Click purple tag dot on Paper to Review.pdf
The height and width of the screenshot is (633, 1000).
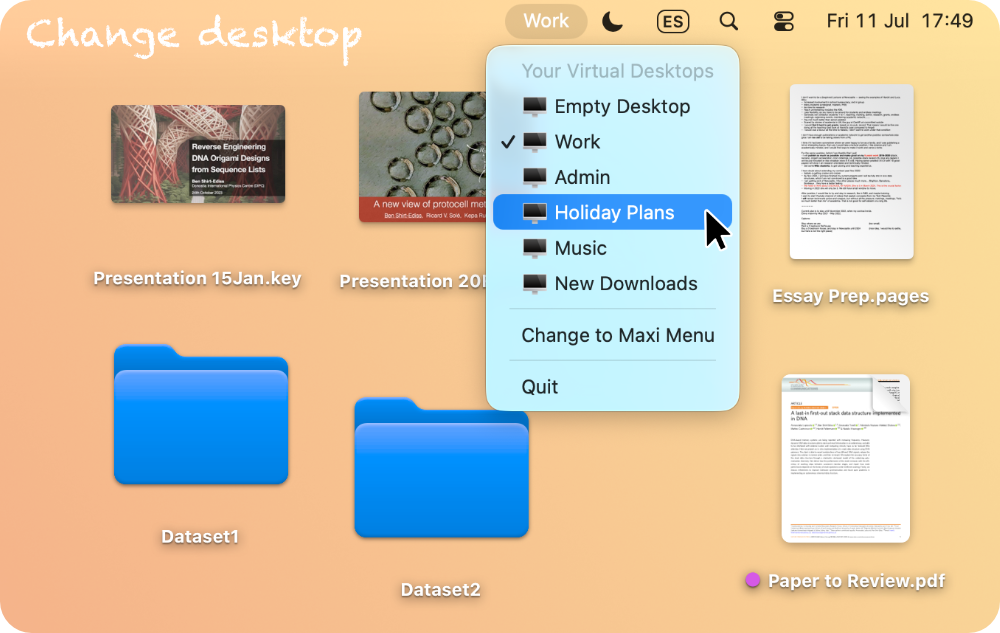[753, 580]
